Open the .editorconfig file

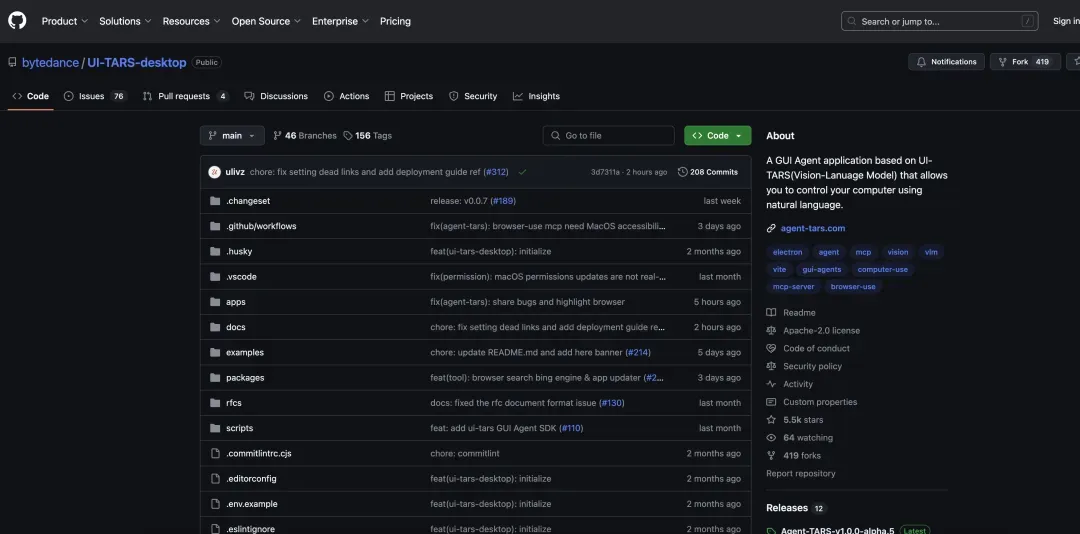[251, 479]
